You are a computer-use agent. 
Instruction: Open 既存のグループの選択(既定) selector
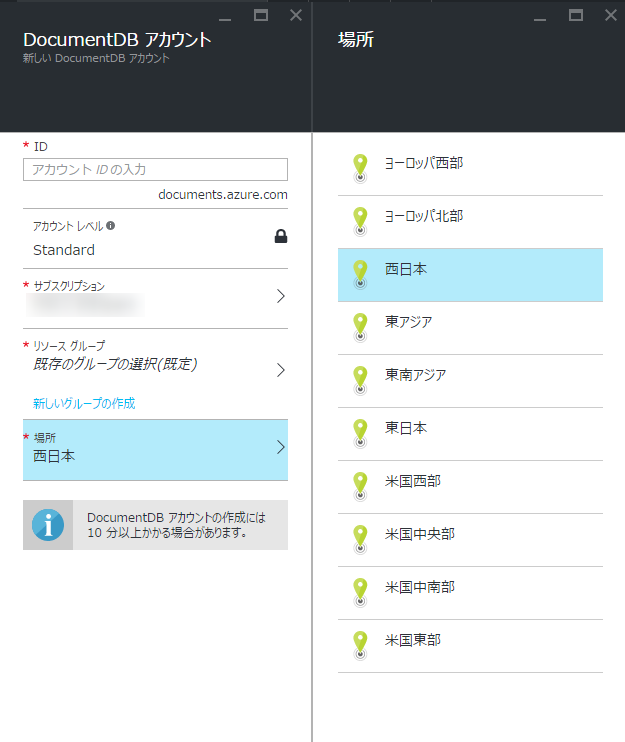coord(115,364)
